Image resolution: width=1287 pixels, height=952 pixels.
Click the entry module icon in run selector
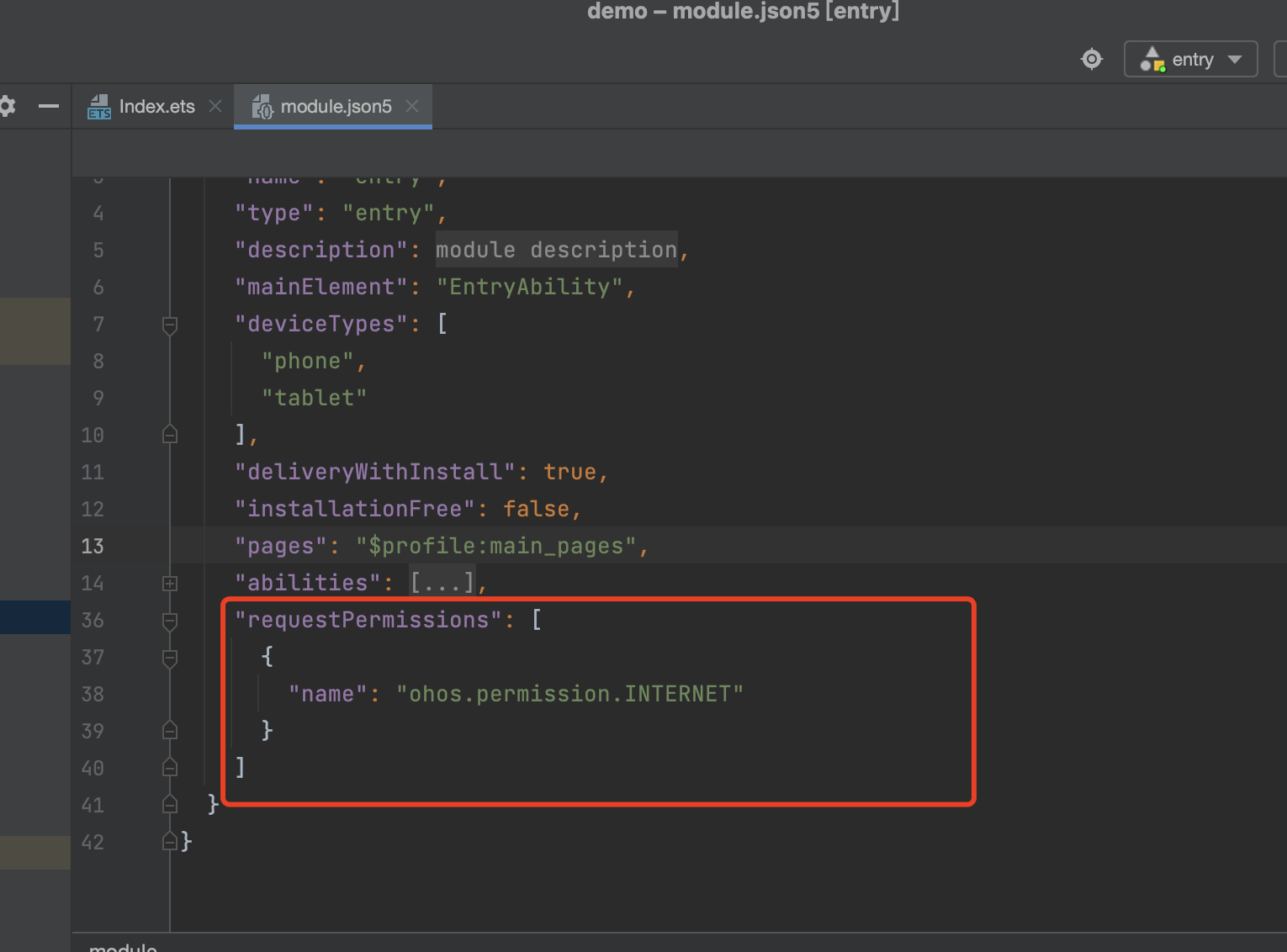(1152, 59)
